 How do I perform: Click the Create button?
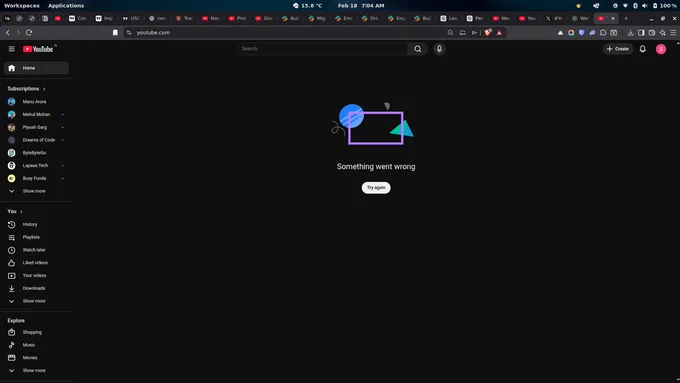(618, 49)
